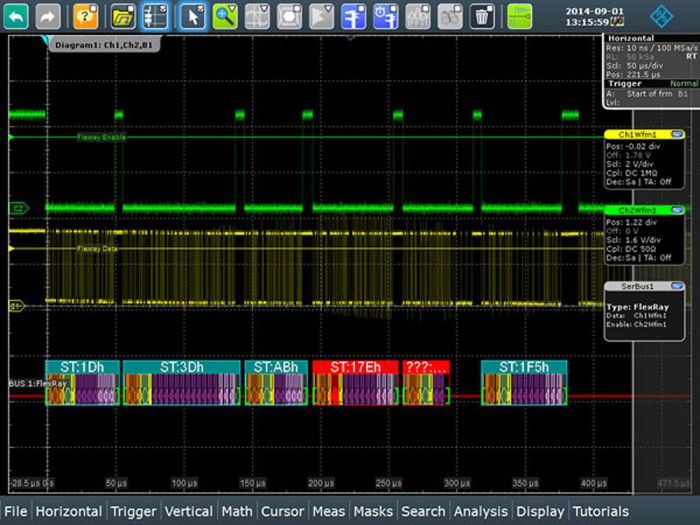Toggle the signal bar layout icon

[x=155, y=17]
